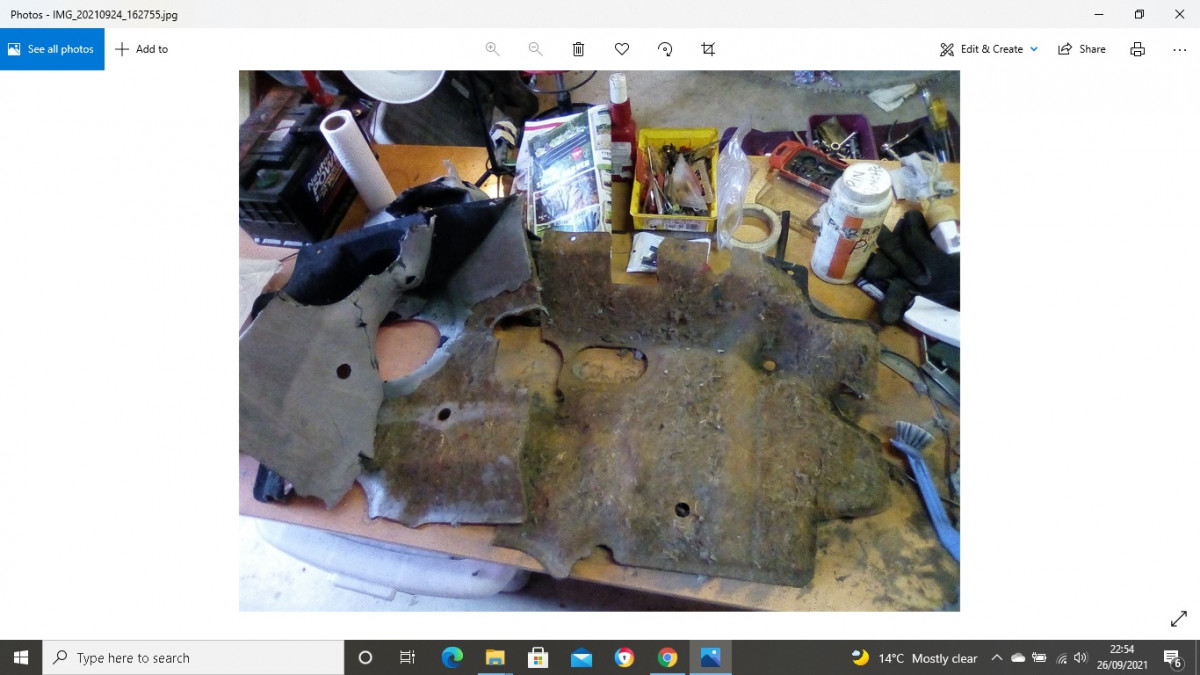Open the Share panel
This screenshot has width=1200, height=675.
pos(1081,48)
